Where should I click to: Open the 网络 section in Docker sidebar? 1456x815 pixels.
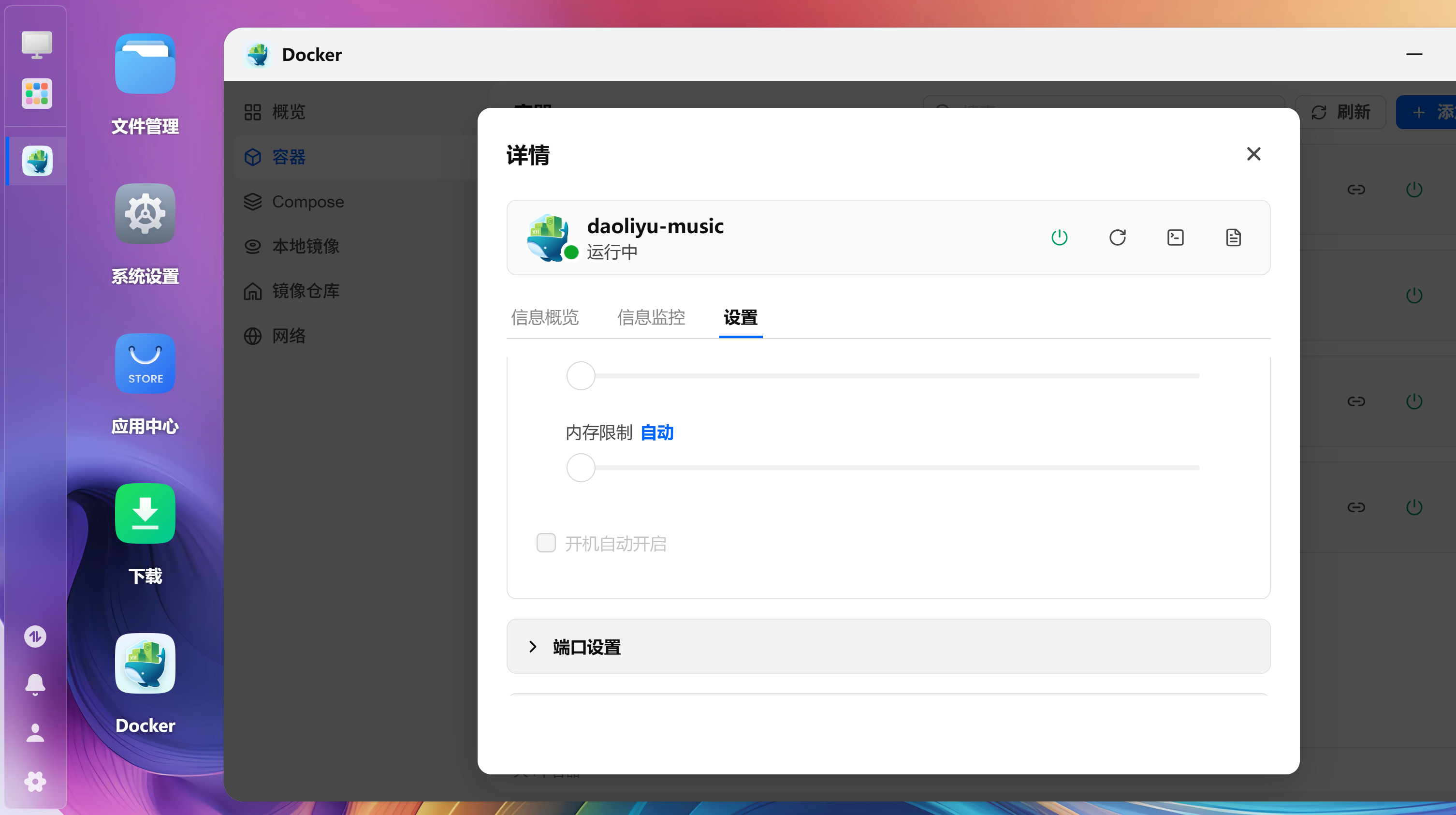290,336
